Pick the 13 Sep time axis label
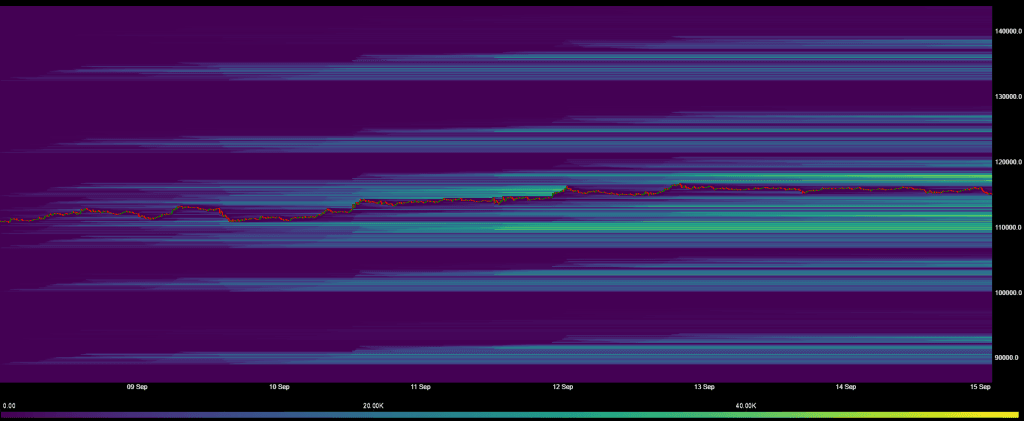 (x=705, y=386)
